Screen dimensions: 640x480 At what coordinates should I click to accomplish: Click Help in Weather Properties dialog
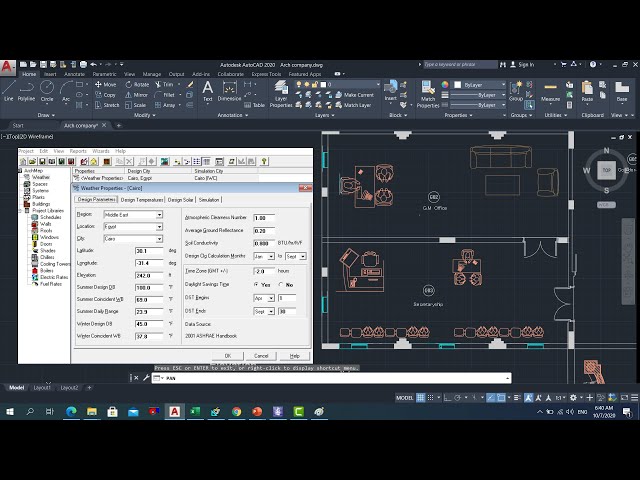pos(295,356)
